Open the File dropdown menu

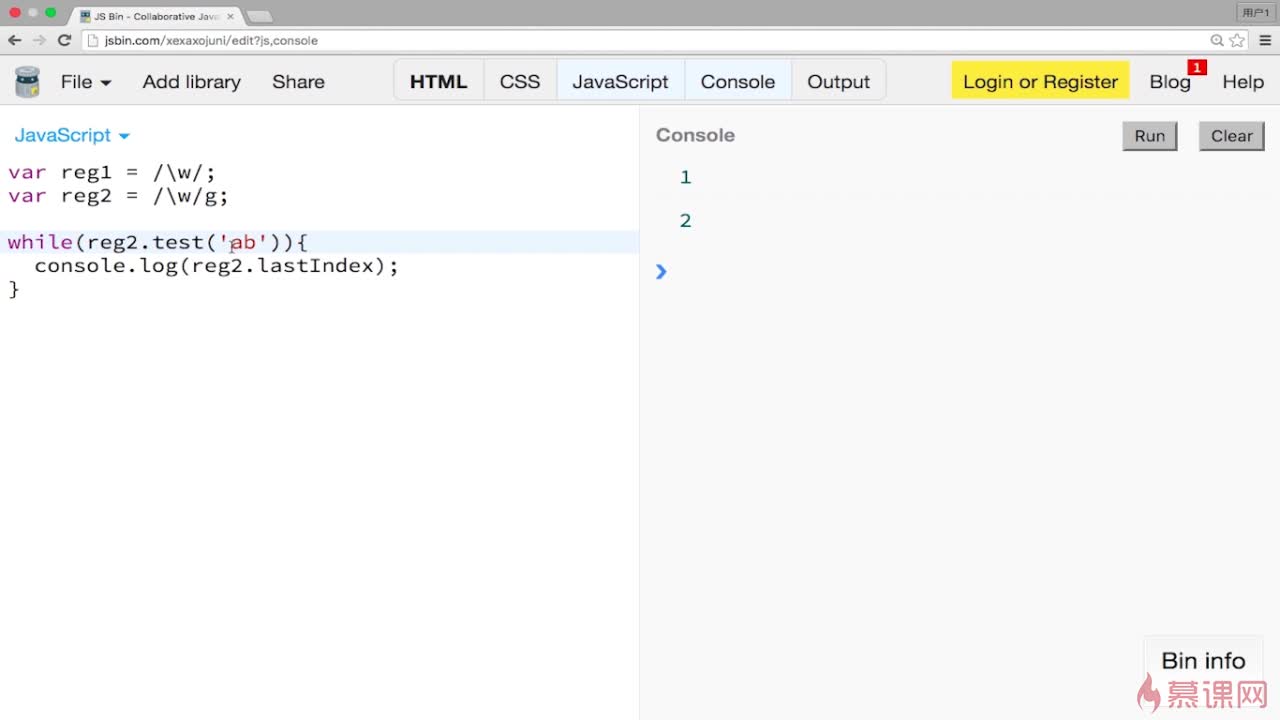tap(85, 82)
